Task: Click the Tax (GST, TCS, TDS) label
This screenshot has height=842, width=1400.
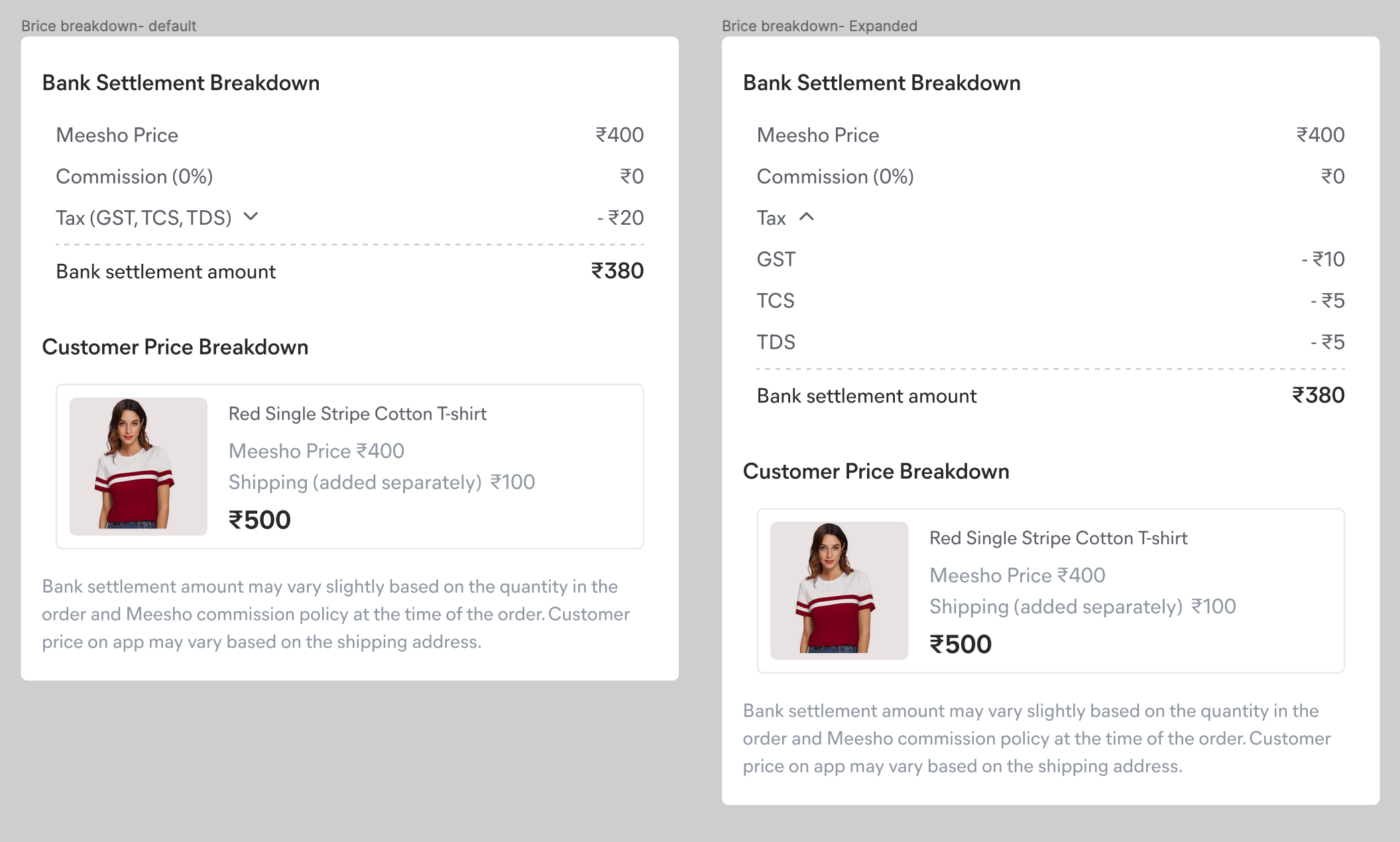Action: 143,218
